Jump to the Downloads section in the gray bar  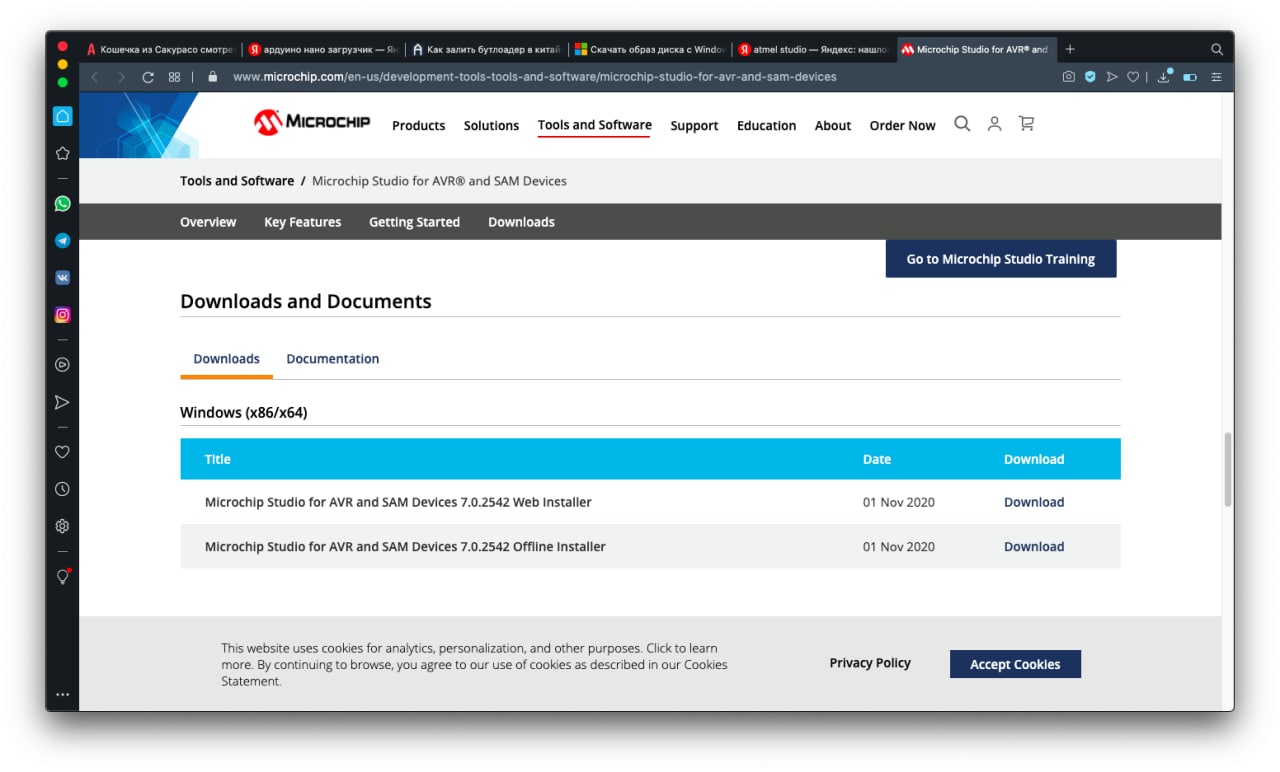click(x=521, y=222)
